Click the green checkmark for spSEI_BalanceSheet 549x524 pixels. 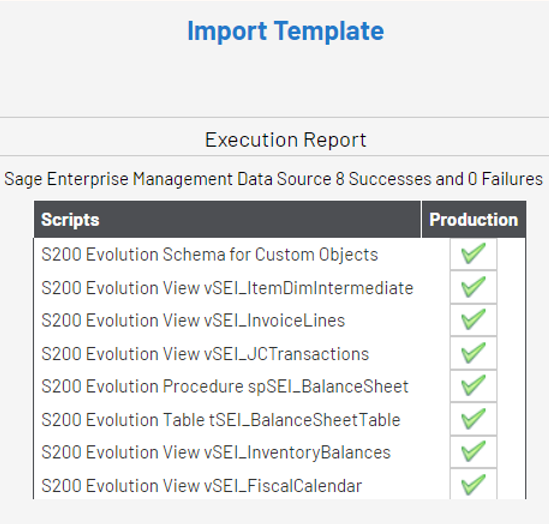tap(473, 386)
